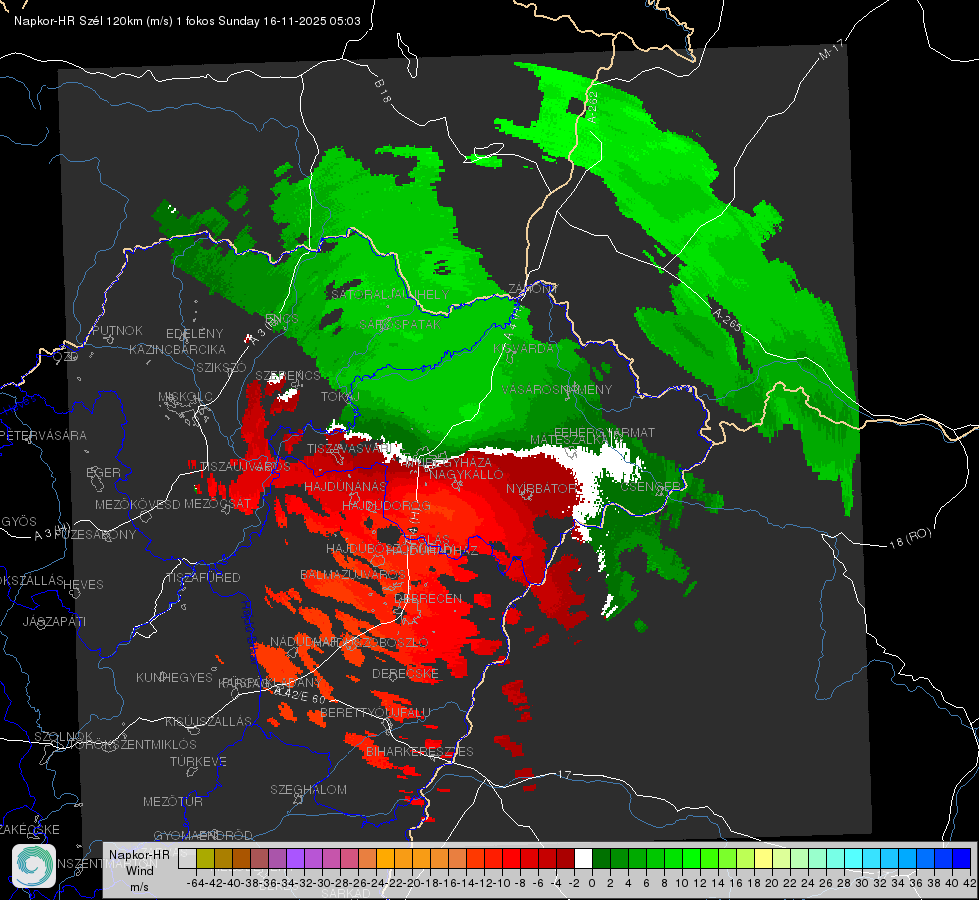Click the B 18 road label
The height and width of the screenshot is (900, 979).
382,91
